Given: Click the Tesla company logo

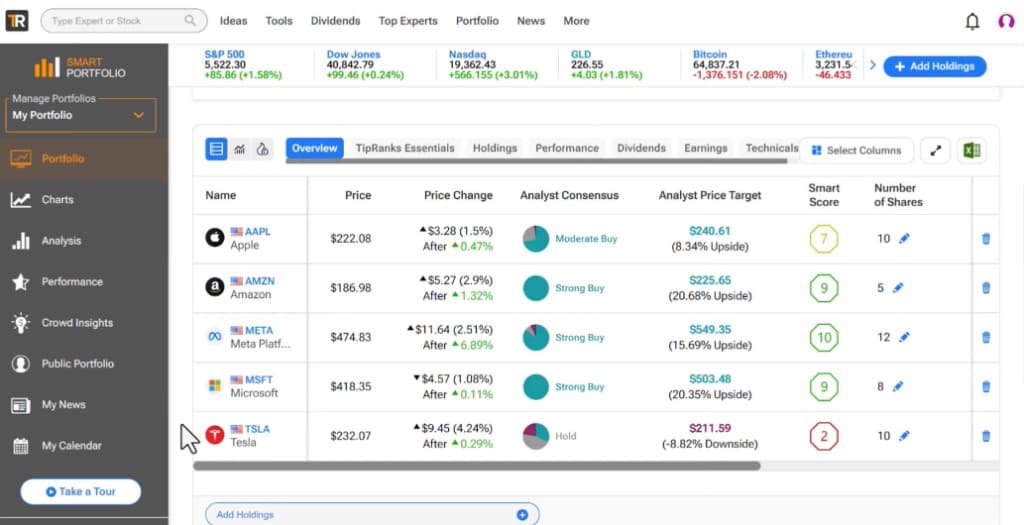Looking at the screenshot, I should (x=215, y=435).
